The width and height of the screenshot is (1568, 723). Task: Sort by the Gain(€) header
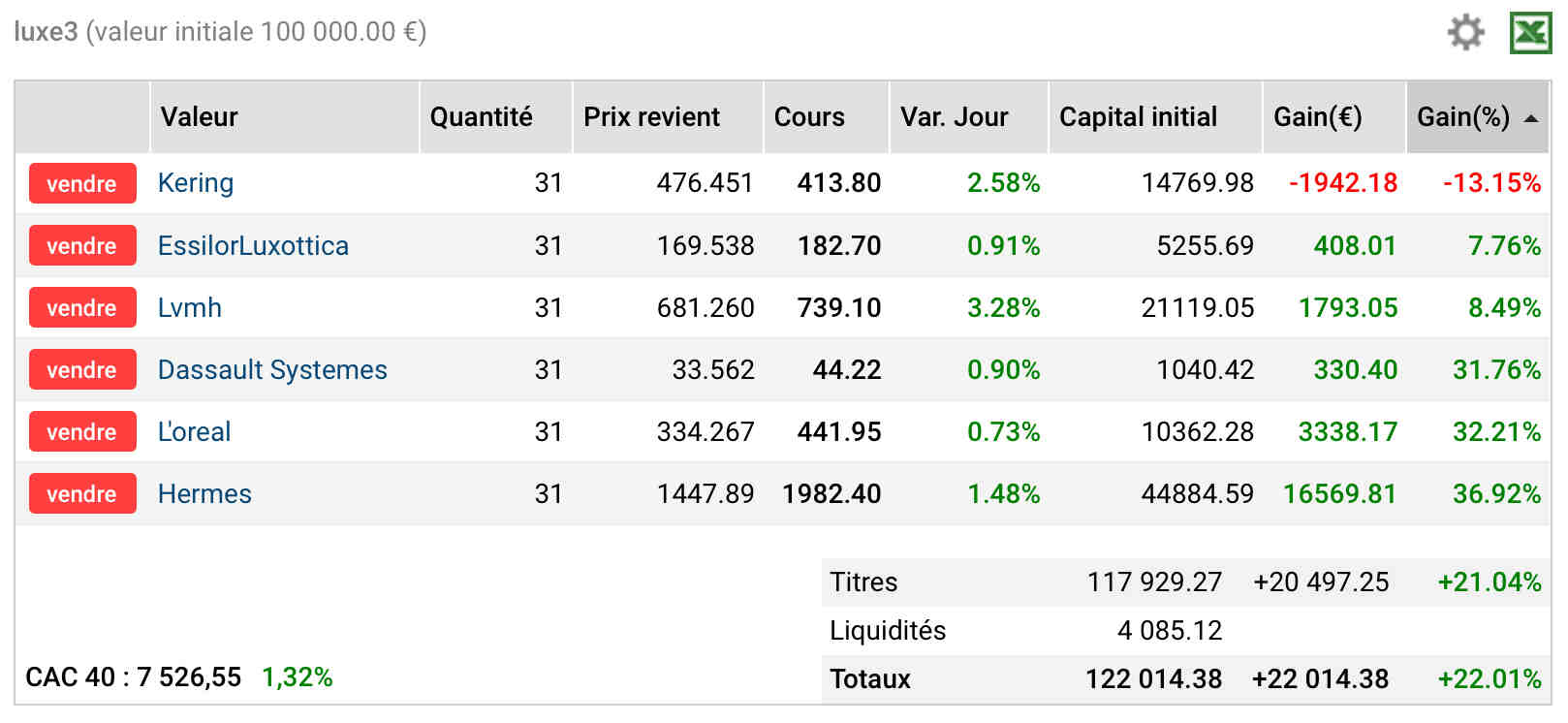[1334, 117]
